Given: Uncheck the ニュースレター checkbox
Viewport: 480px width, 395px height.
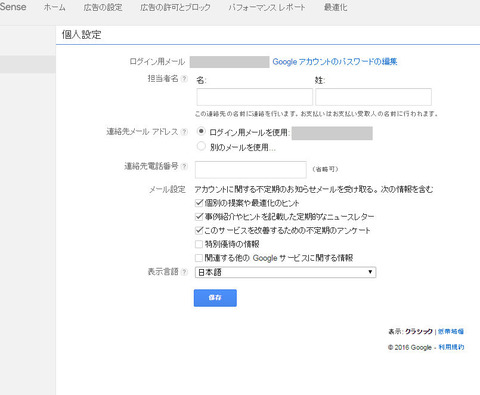Looking at the screenshot, I should point(199,217).
